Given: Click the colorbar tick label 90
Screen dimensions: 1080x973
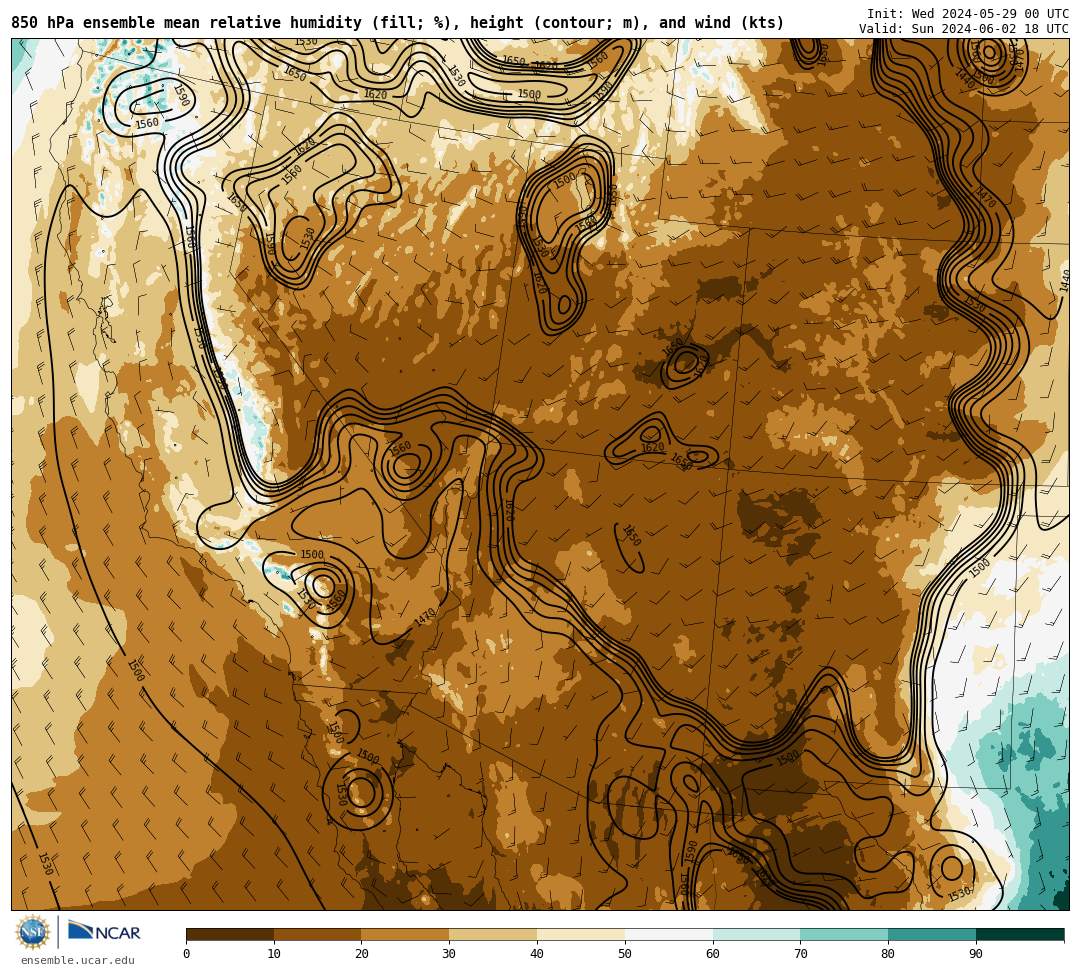Looking at the screenshot, I should pos(976,954).
